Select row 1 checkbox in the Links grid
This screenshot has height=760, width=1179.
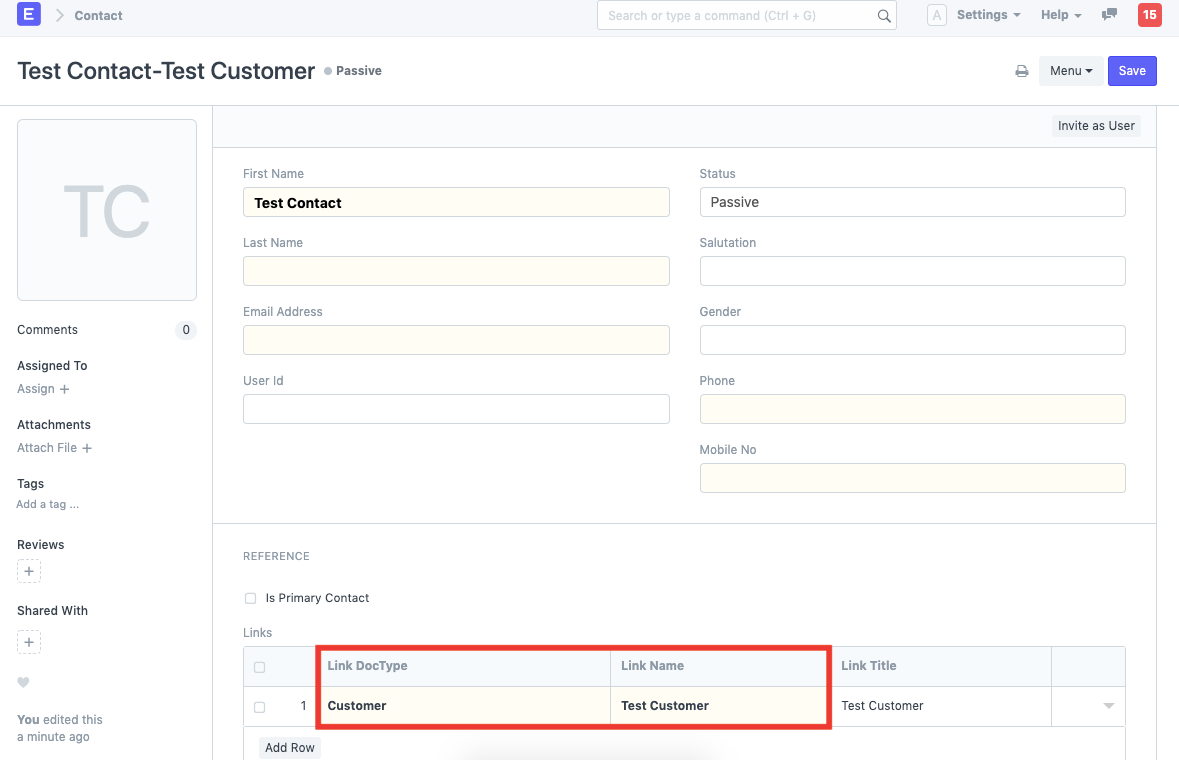click(x=259, y=706)
